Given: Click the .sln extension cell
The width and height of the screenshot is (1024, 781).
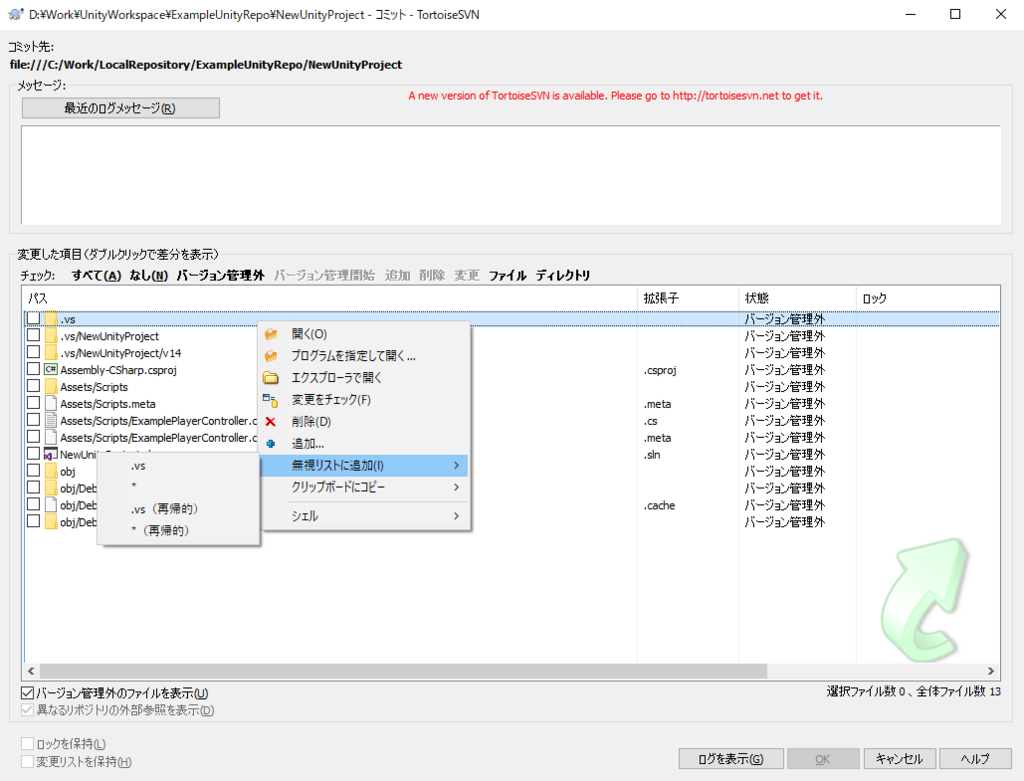Looking at the screenshot, I should (x=652, y=454).
